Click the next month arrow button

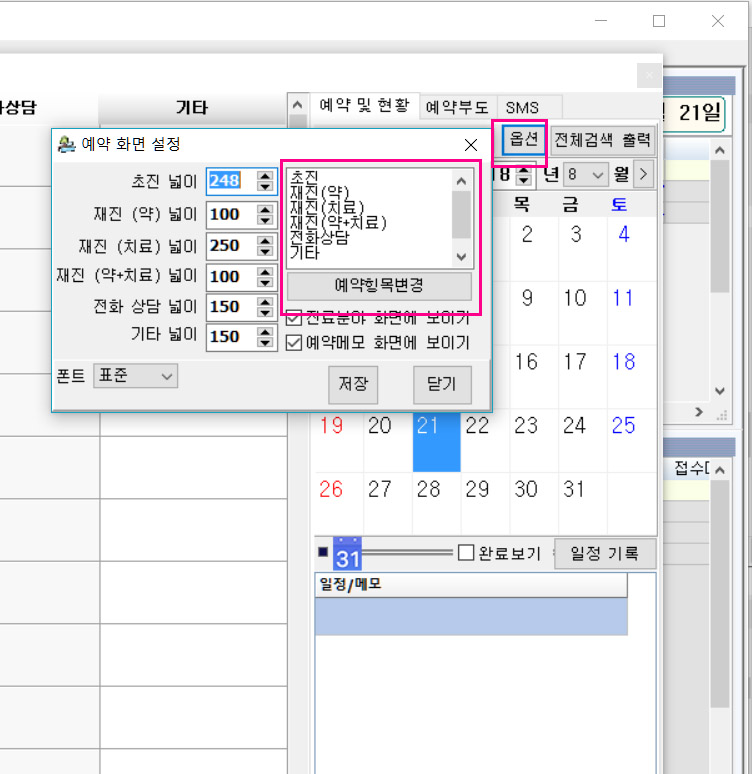(644, 174)
